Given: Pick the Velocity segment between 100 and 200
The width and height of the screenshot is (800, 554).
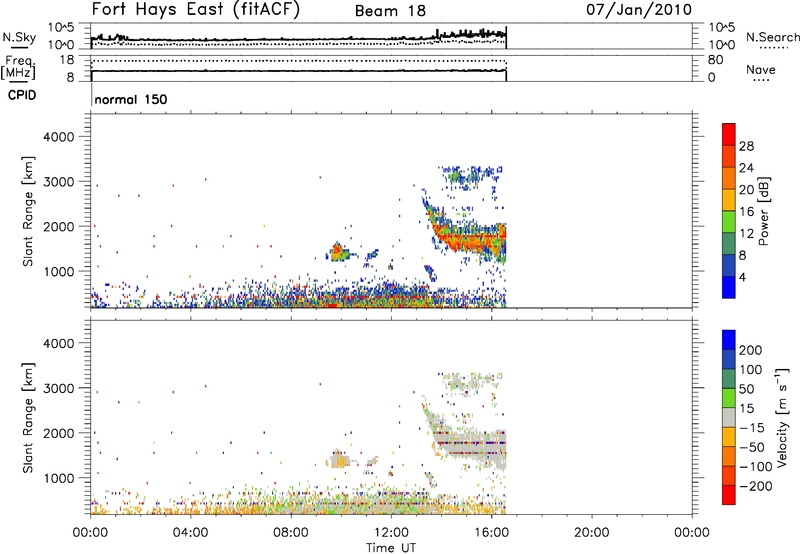Looking at the screenshot, I should tap(729, 360).
